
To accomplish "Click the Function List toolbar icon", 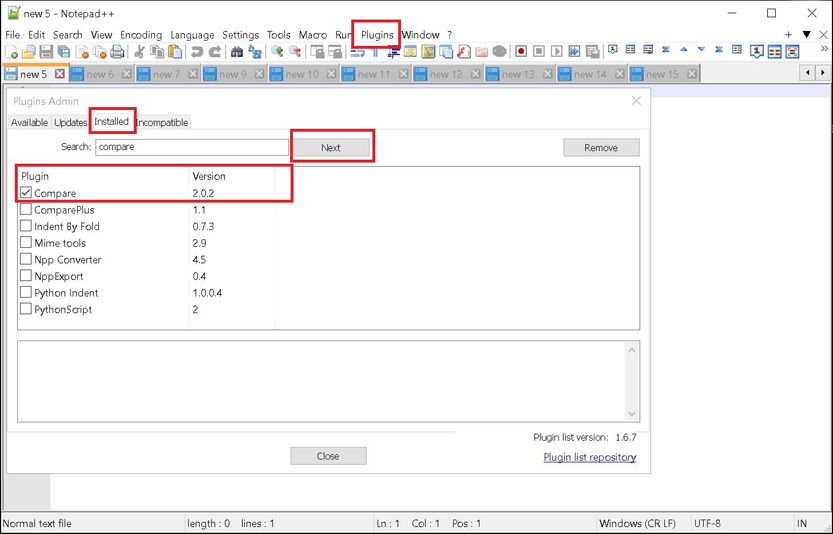I will pyautogui.click(x=464, y=52).
